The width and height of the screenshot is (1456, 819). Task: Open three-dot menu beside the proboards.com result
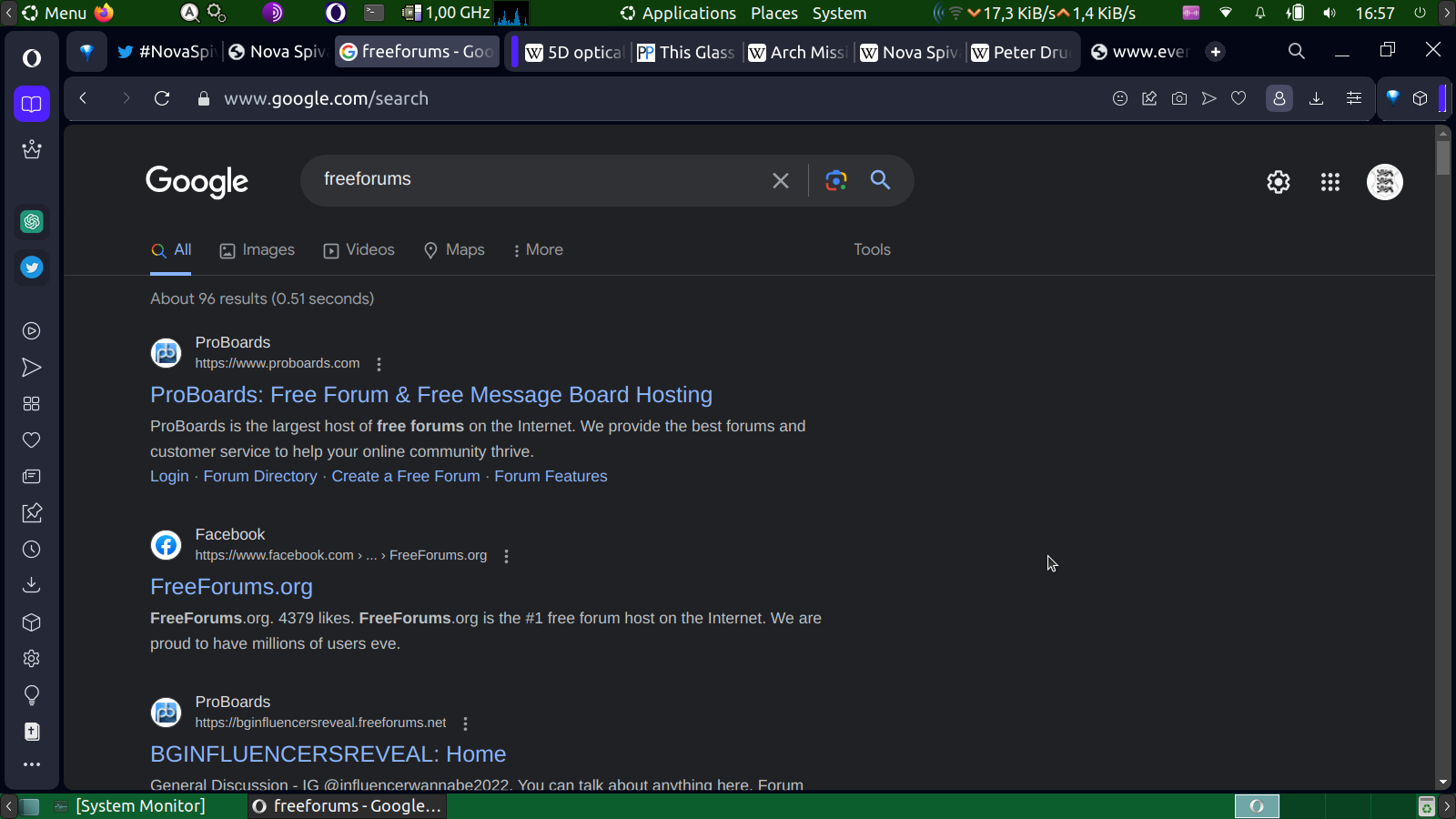[379, 364]
